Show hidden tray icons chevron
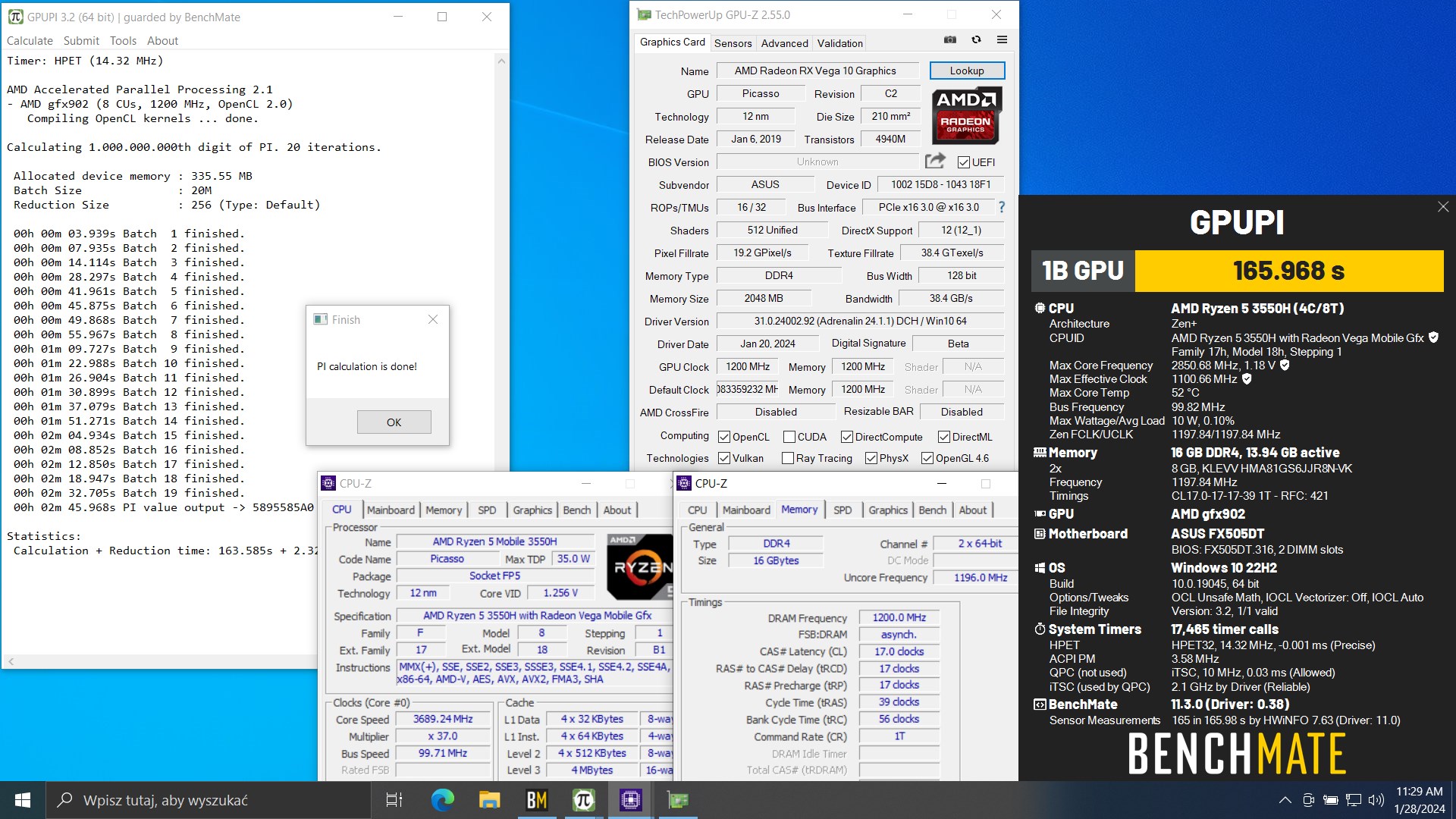Screen dimensions: 1456x819 pyautogui.click(x=1285, y=800)
